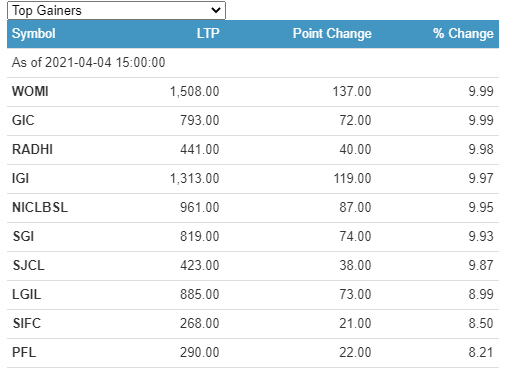Click the Point Change column header
The height and width of the screenshot is (373, 519).
(332, 34)
